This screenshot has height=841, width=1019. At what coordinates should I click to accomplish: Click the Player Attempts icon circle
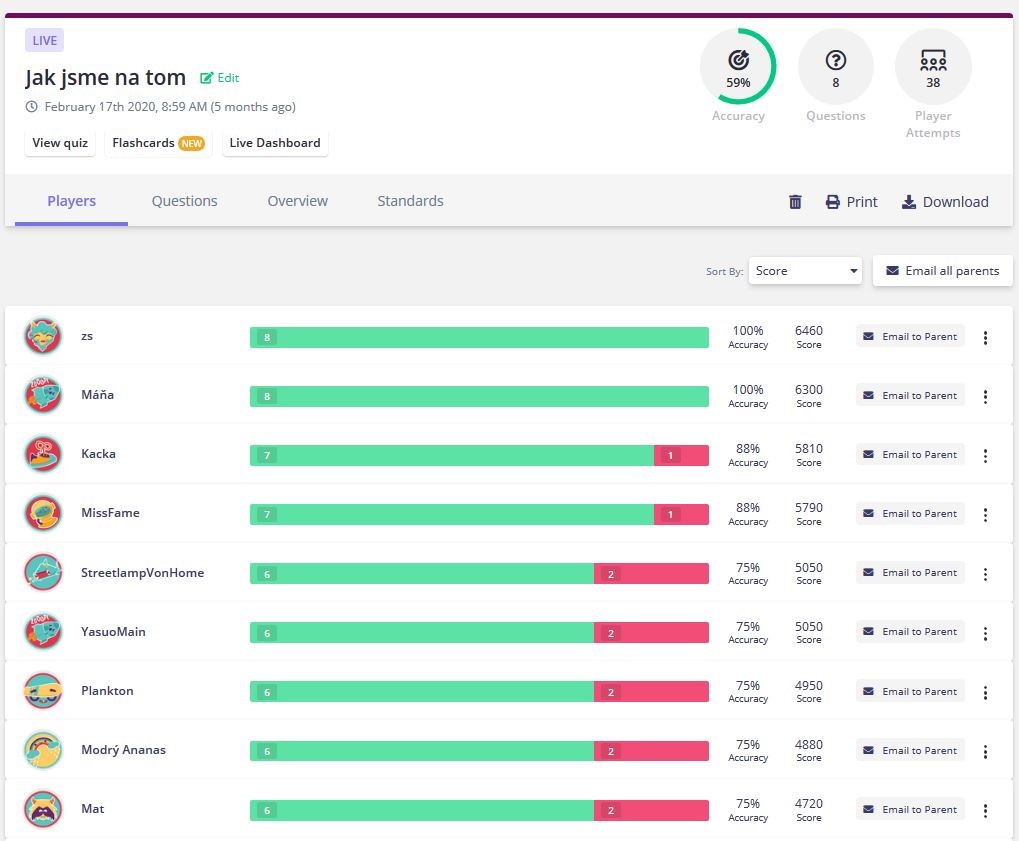coord(932,67)
